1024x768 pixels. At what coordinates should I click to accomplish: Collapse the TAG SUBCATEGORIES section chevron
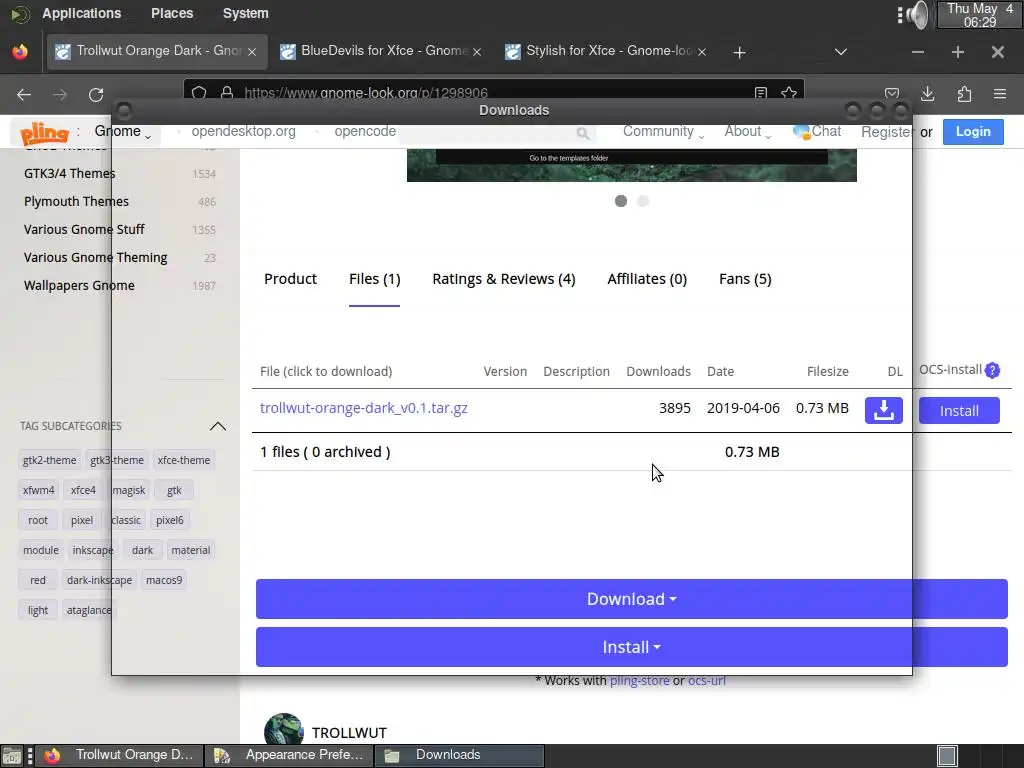(x=217, y=426)
